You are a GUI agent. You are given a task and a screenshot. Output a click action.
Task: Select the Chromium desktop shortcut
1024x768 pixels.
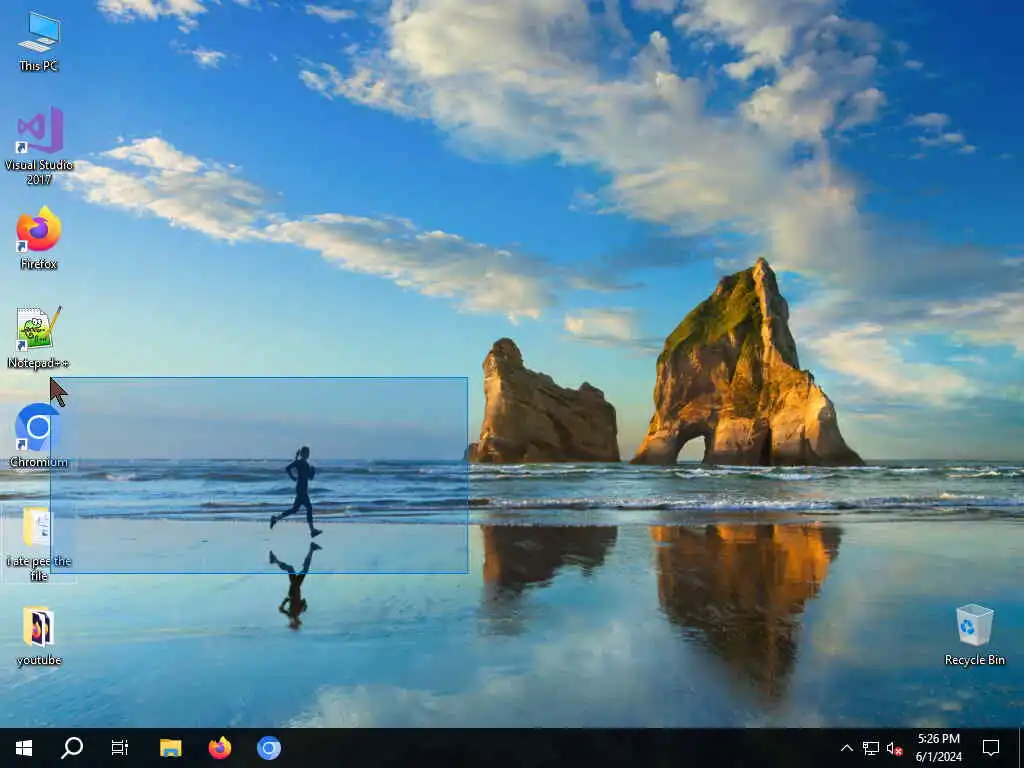click(x=39, y=436)
